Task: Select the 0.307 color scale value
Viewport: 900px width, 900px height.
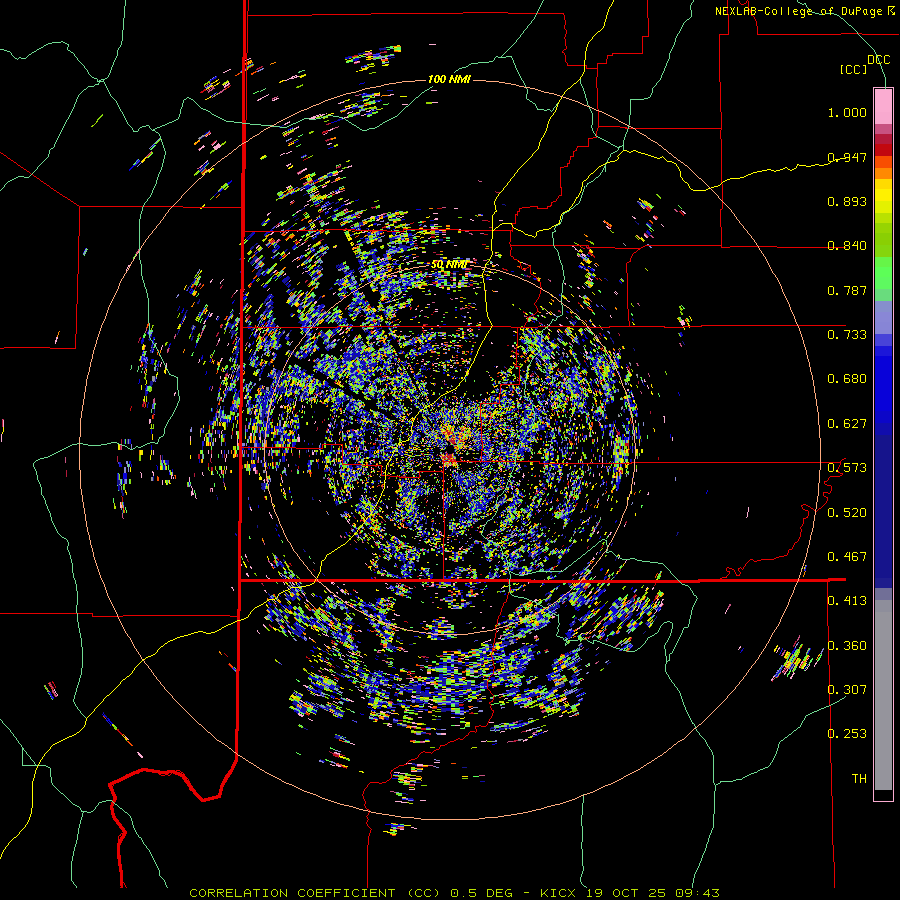Action: pyautogui.click(x=847, y=689)
